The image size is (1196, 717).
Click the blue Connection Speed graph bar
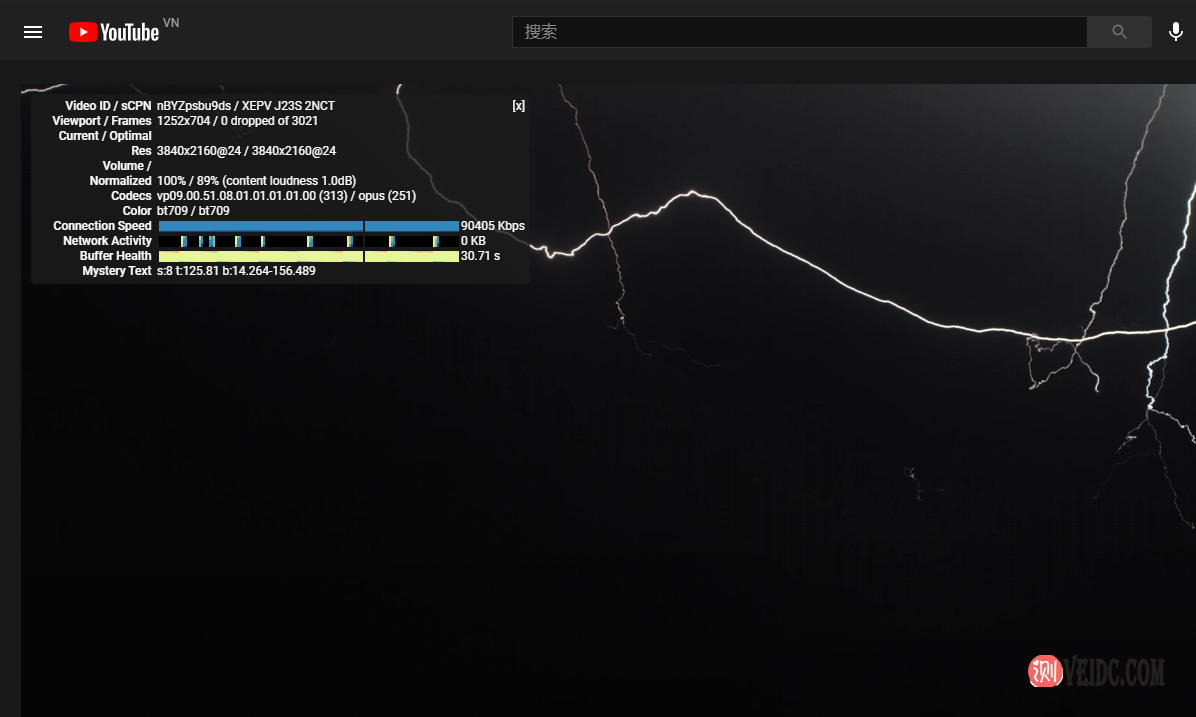pyautogui.click(x=308, y=226)
